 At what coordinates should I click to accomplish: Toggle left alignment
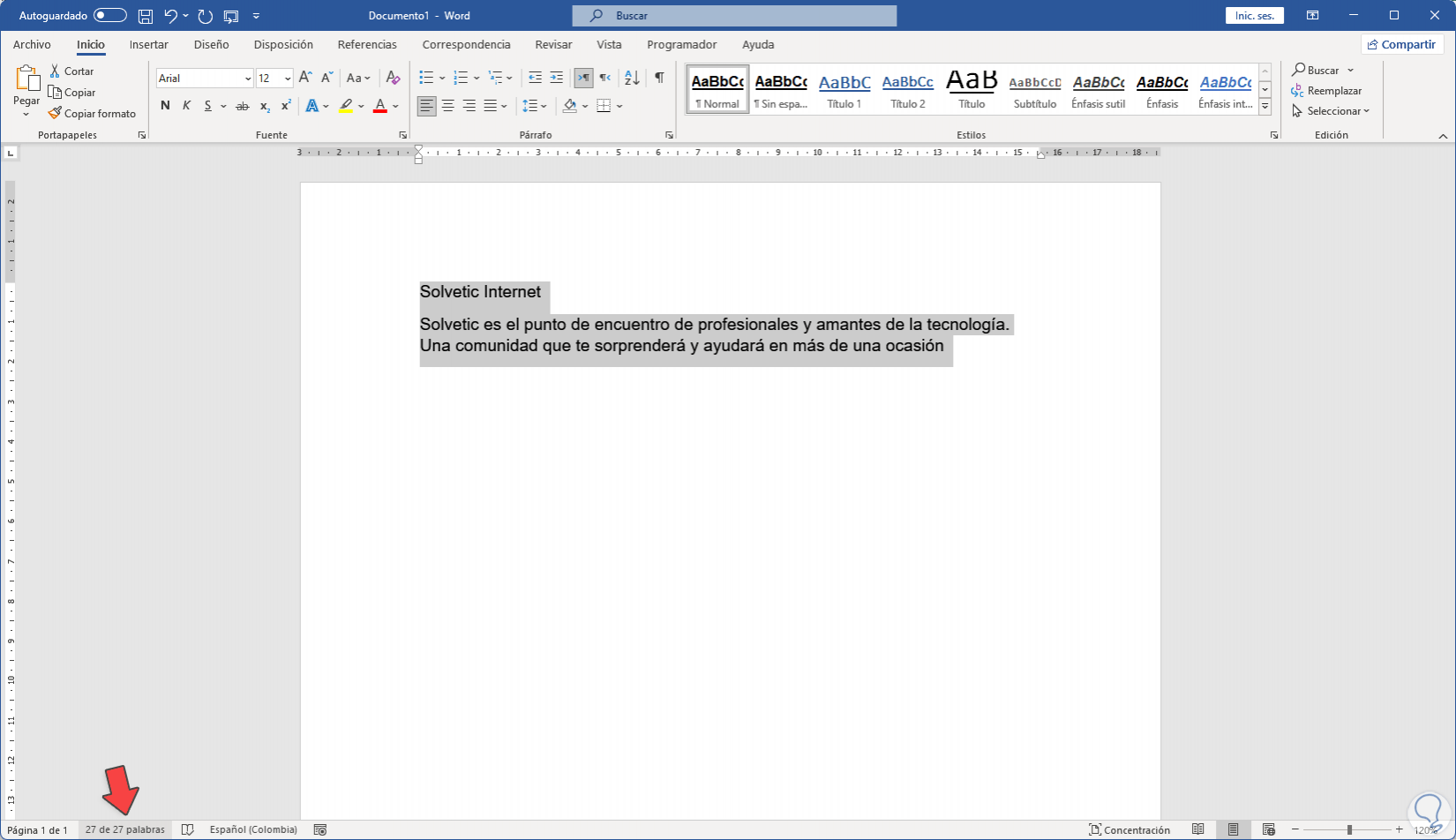tap(427, 106)
